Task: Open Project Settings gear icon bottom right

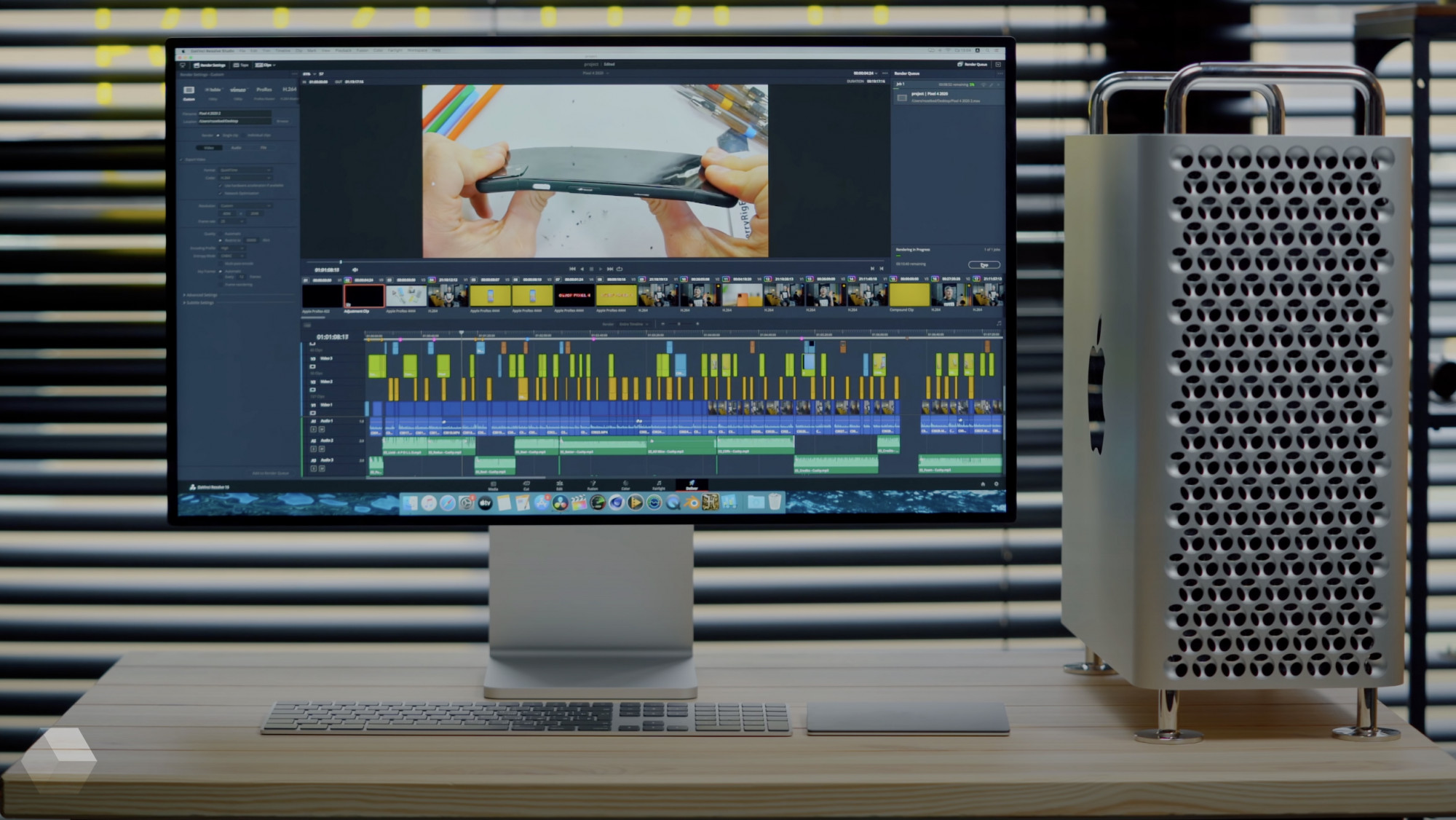Action: tap(997, 484)
